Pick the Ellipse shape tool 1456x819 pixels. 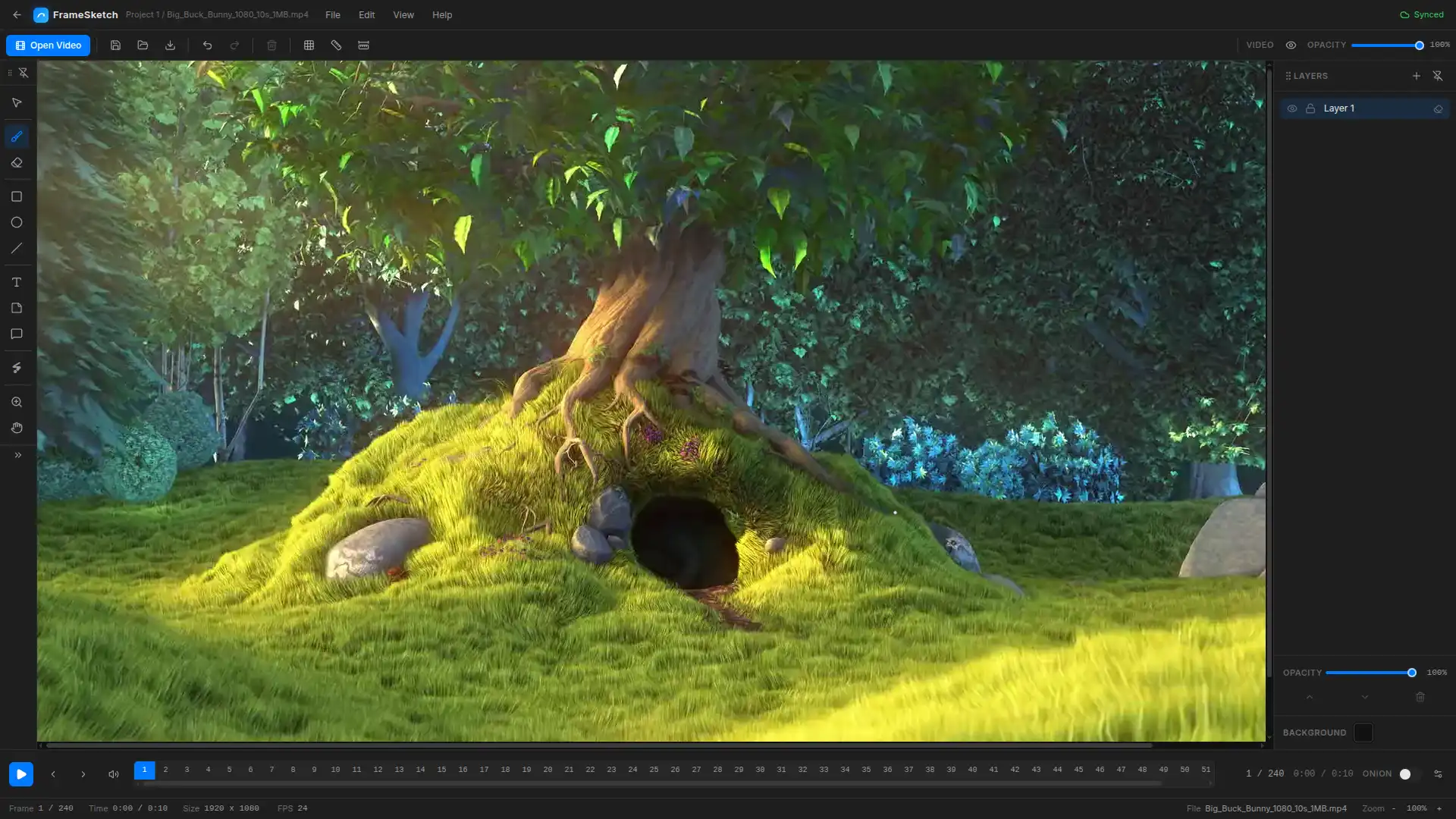[x=17, y=222]
